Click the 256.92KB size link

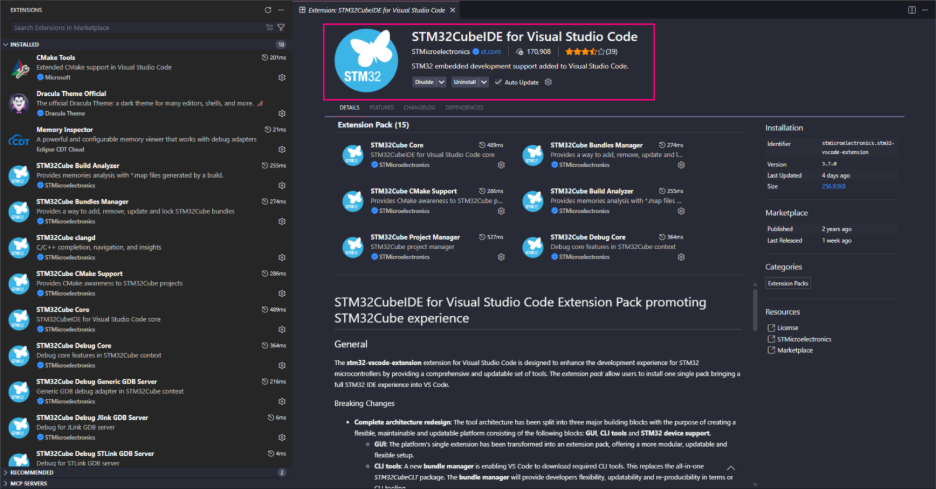[x=833, y=186]
